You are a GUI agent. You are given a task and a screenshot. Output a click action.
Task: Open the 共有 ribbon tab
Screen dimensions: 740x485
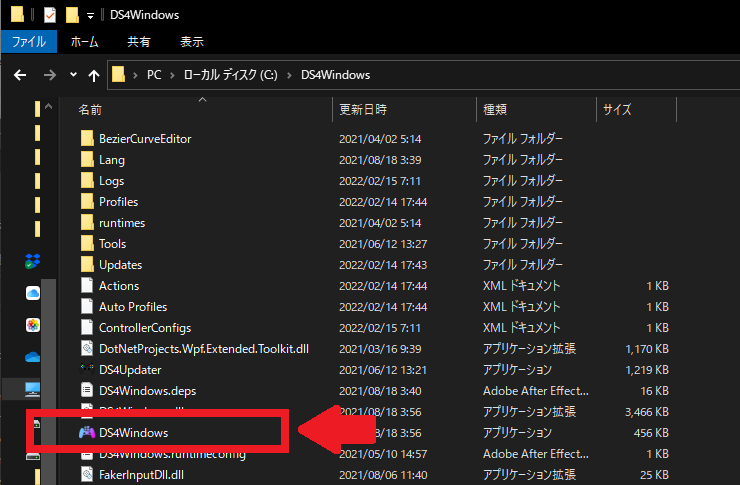click(139, 42)
